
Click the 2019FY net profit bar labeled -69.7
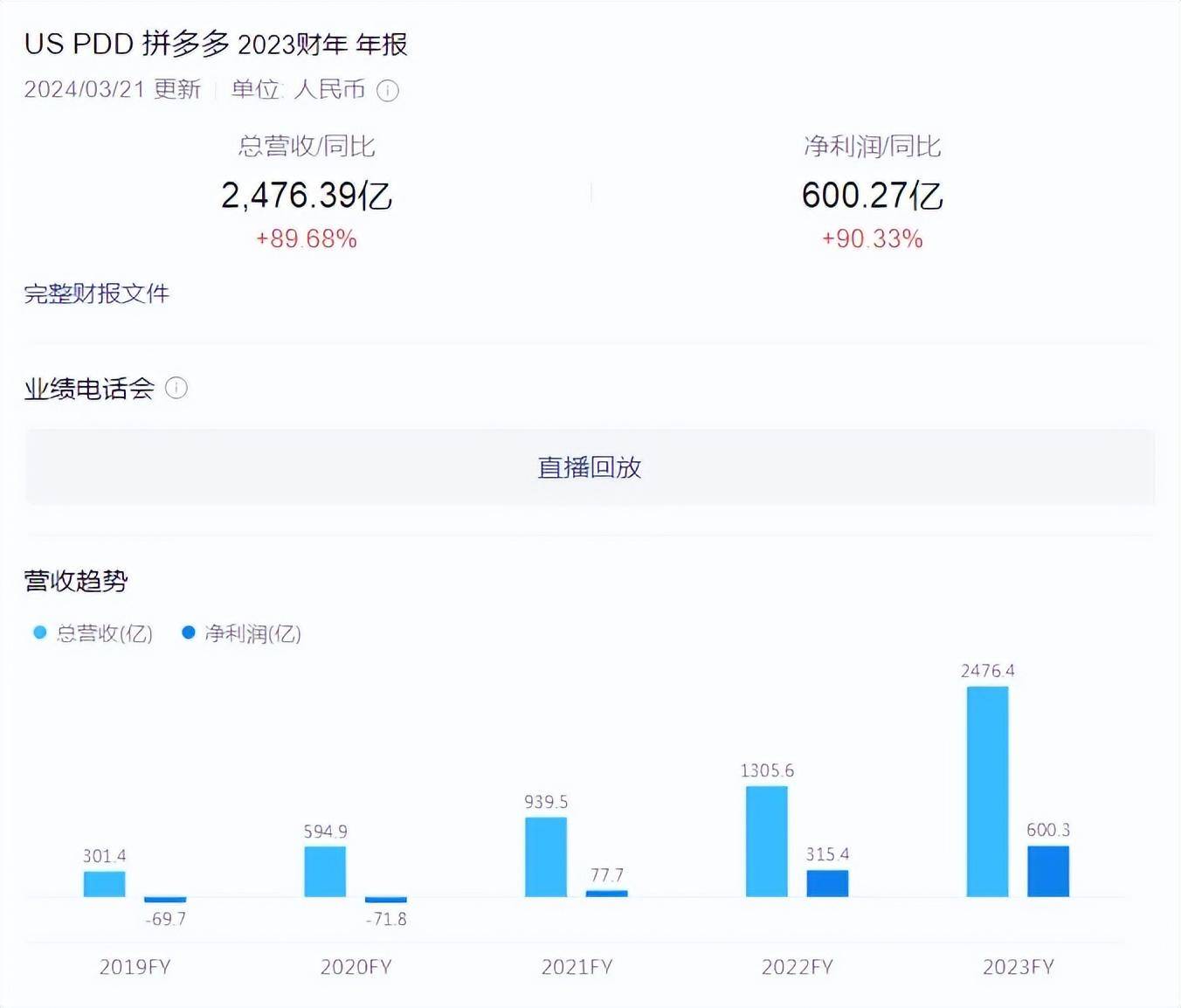(165, 900)
